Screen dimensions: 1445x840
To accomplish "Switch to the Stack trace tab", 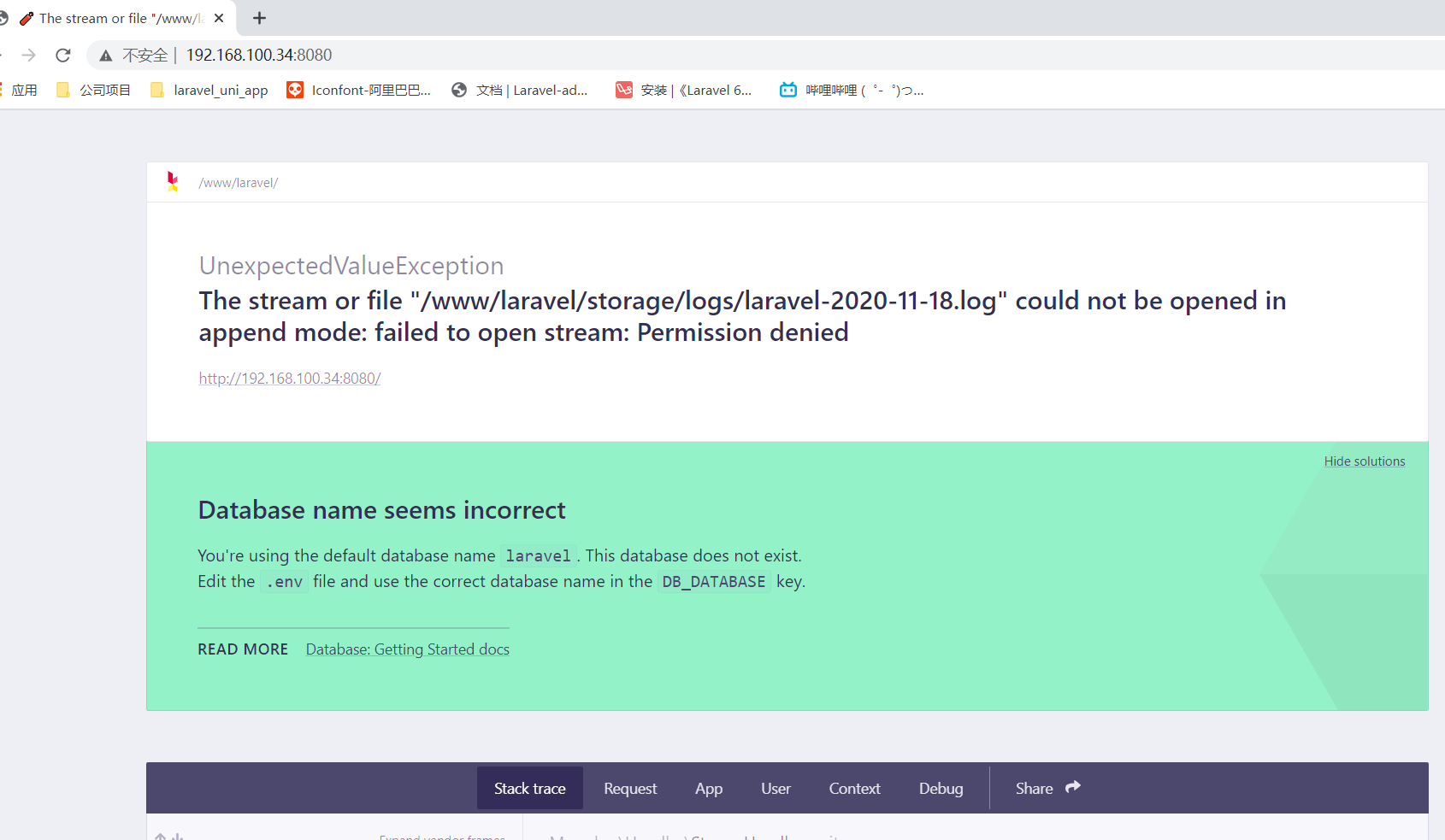I will pos(530,788).
